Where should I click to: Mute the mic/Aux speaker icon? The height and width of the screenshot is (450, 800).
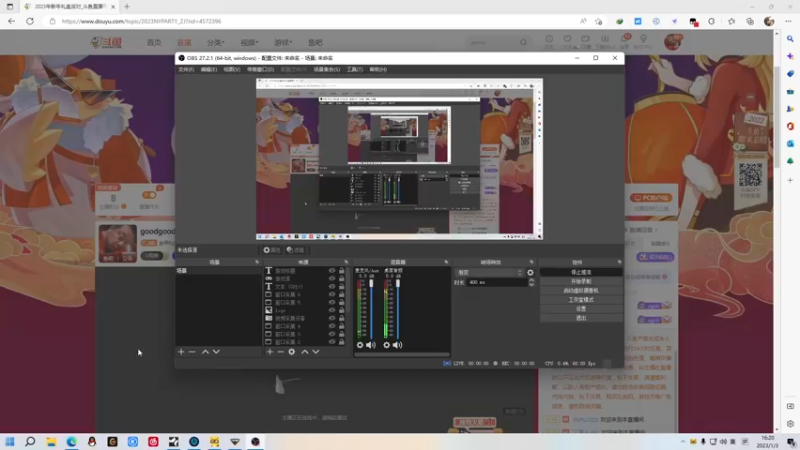pos(371,345)
